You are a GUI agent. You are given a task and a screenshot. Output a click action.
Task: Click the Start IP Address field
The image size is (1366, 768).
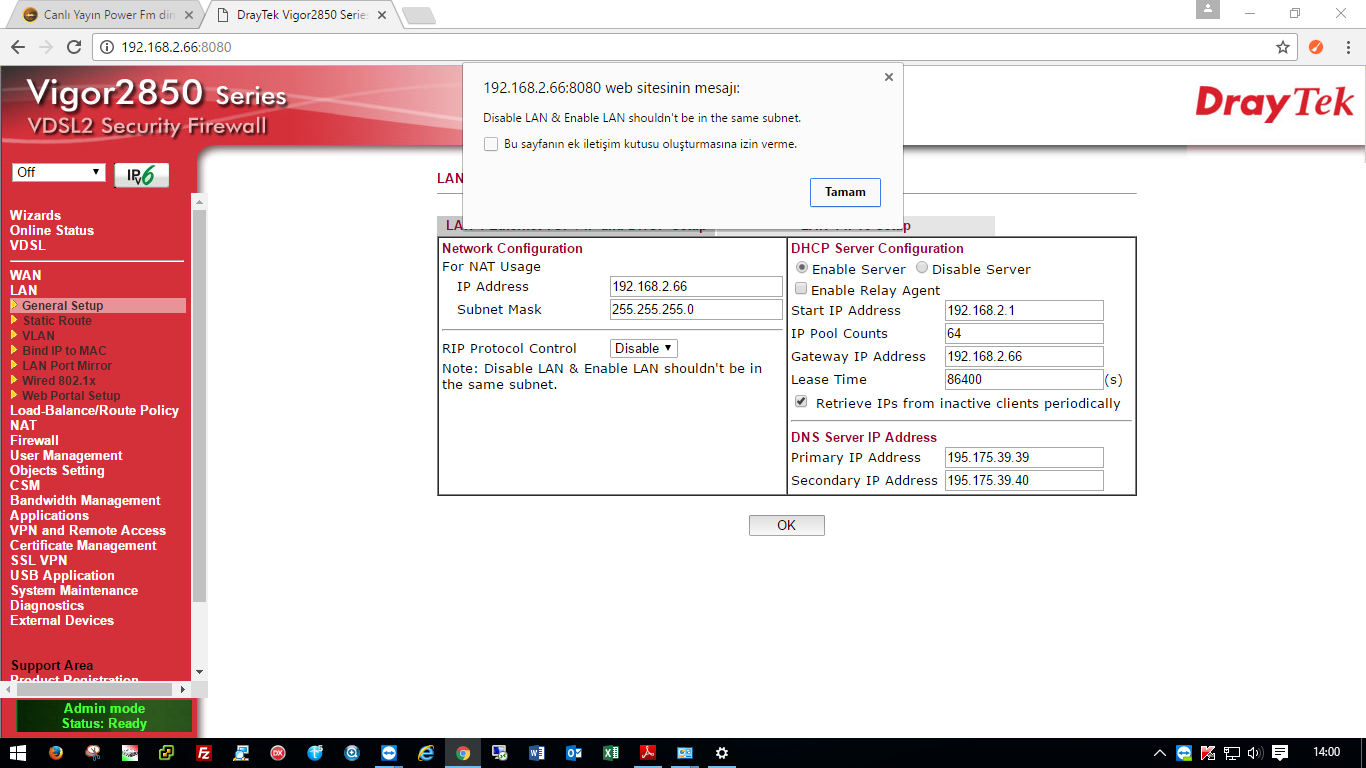pos(1023,310)
